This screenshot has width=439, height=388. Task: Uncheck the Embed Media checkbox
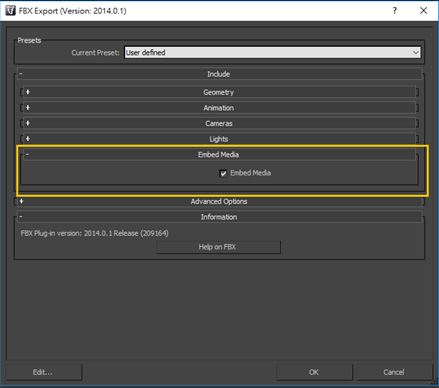[223, 173]
